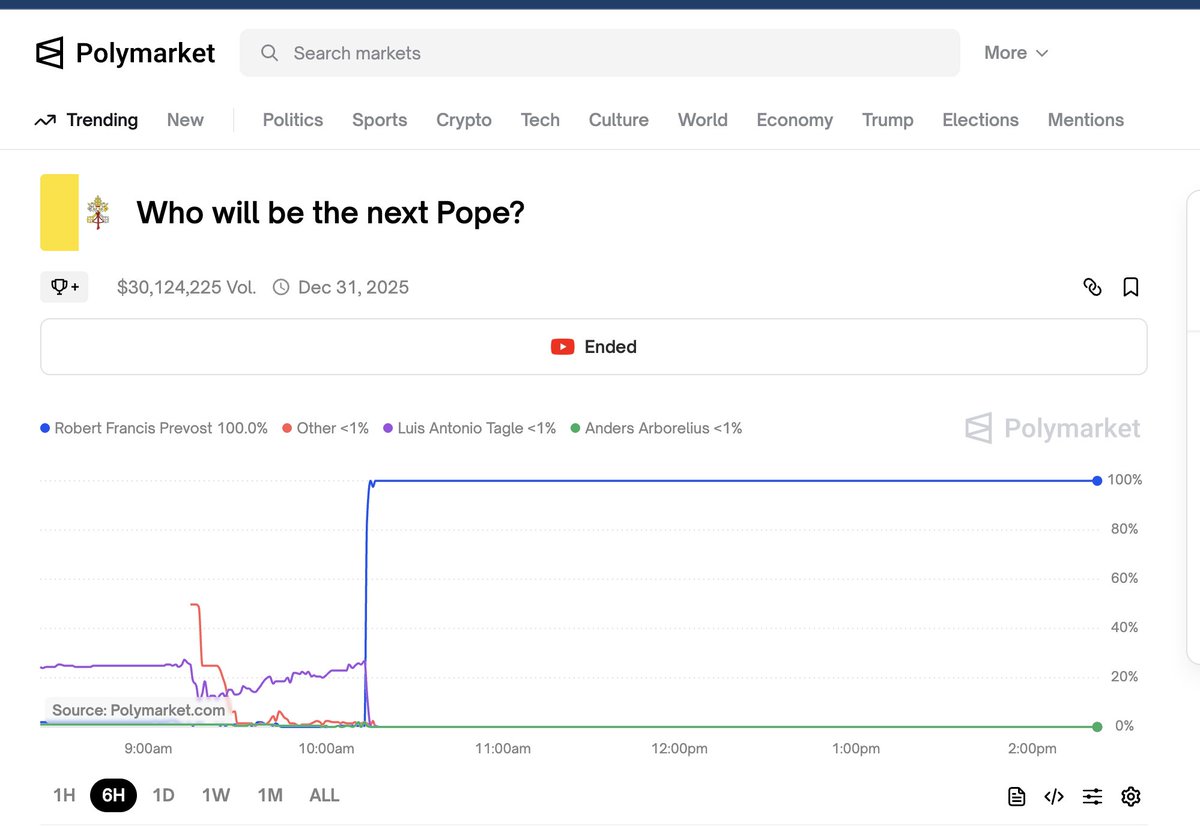This screenshot has height=826, width=1200.
Task: Select the ALL chart range
Action: coord(324,795)
